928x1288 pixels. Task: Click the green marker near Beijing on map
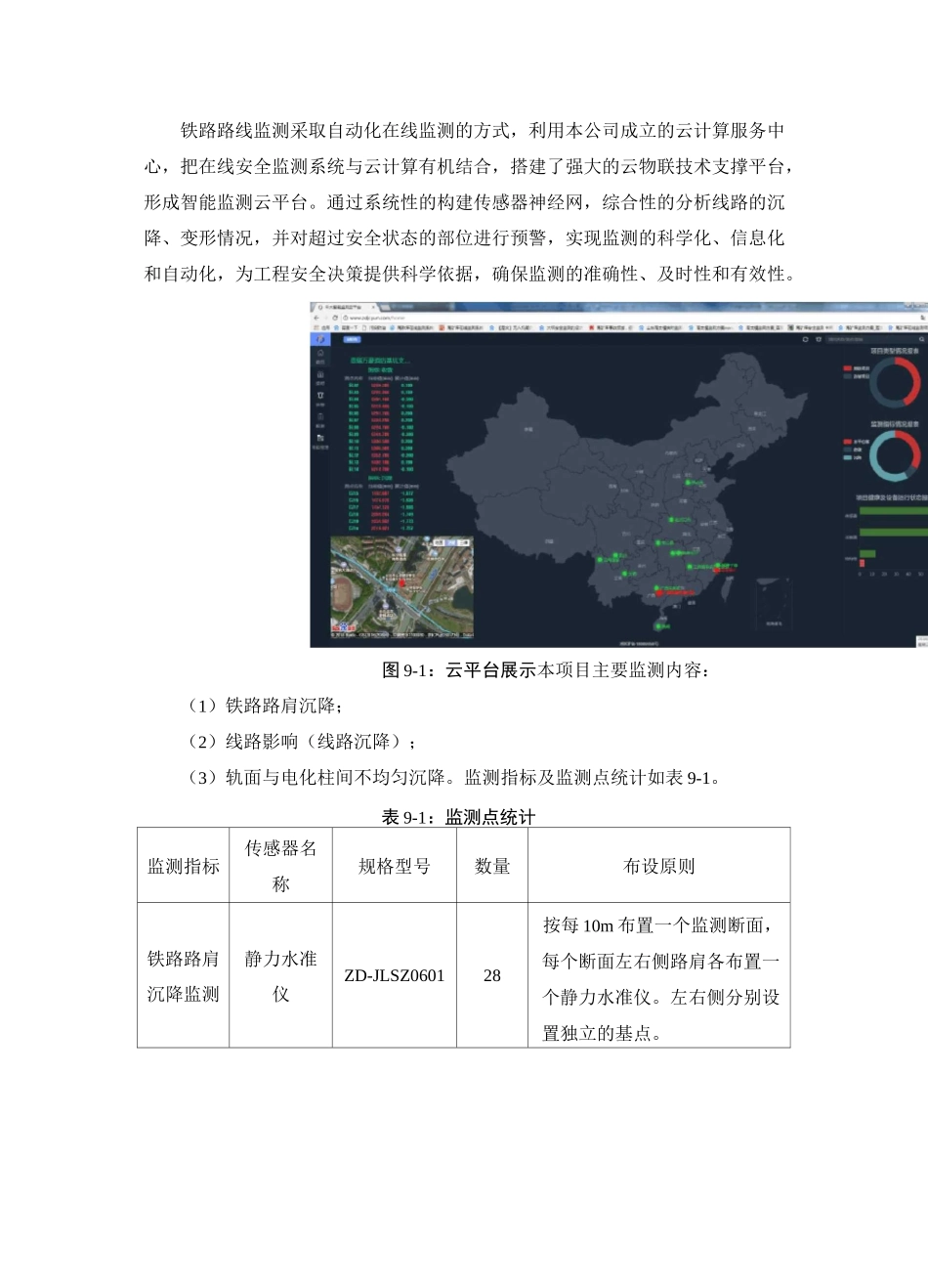pos(688,483)
